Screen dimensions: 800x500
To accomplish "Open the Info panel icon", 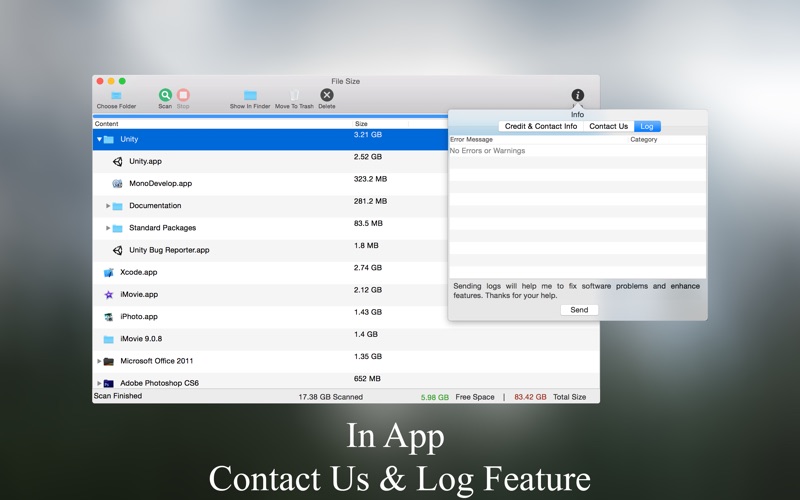I will tap(578, 95).
